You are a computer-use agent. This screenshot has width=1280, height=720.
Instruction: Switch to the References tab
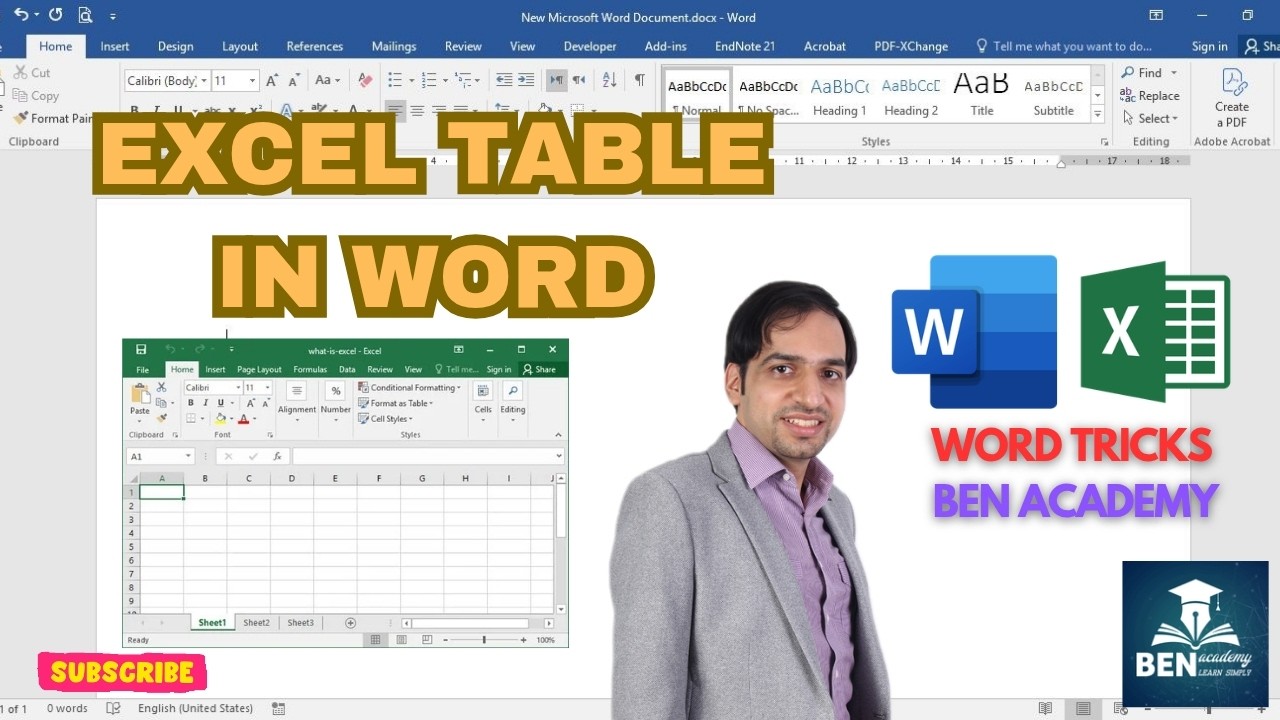(315, 46)
